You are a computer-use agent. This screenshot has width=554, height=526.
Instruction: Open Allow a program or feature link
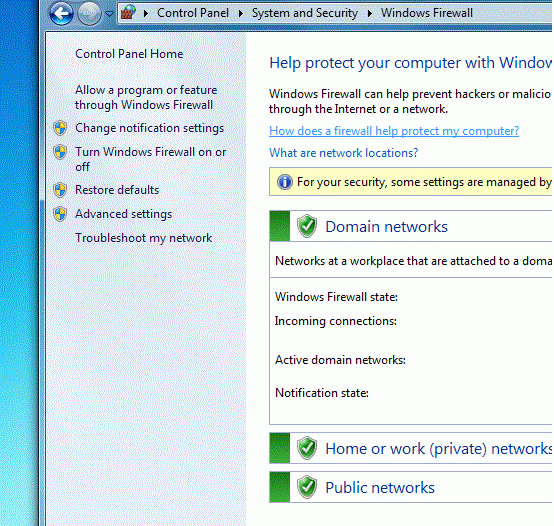146,97
